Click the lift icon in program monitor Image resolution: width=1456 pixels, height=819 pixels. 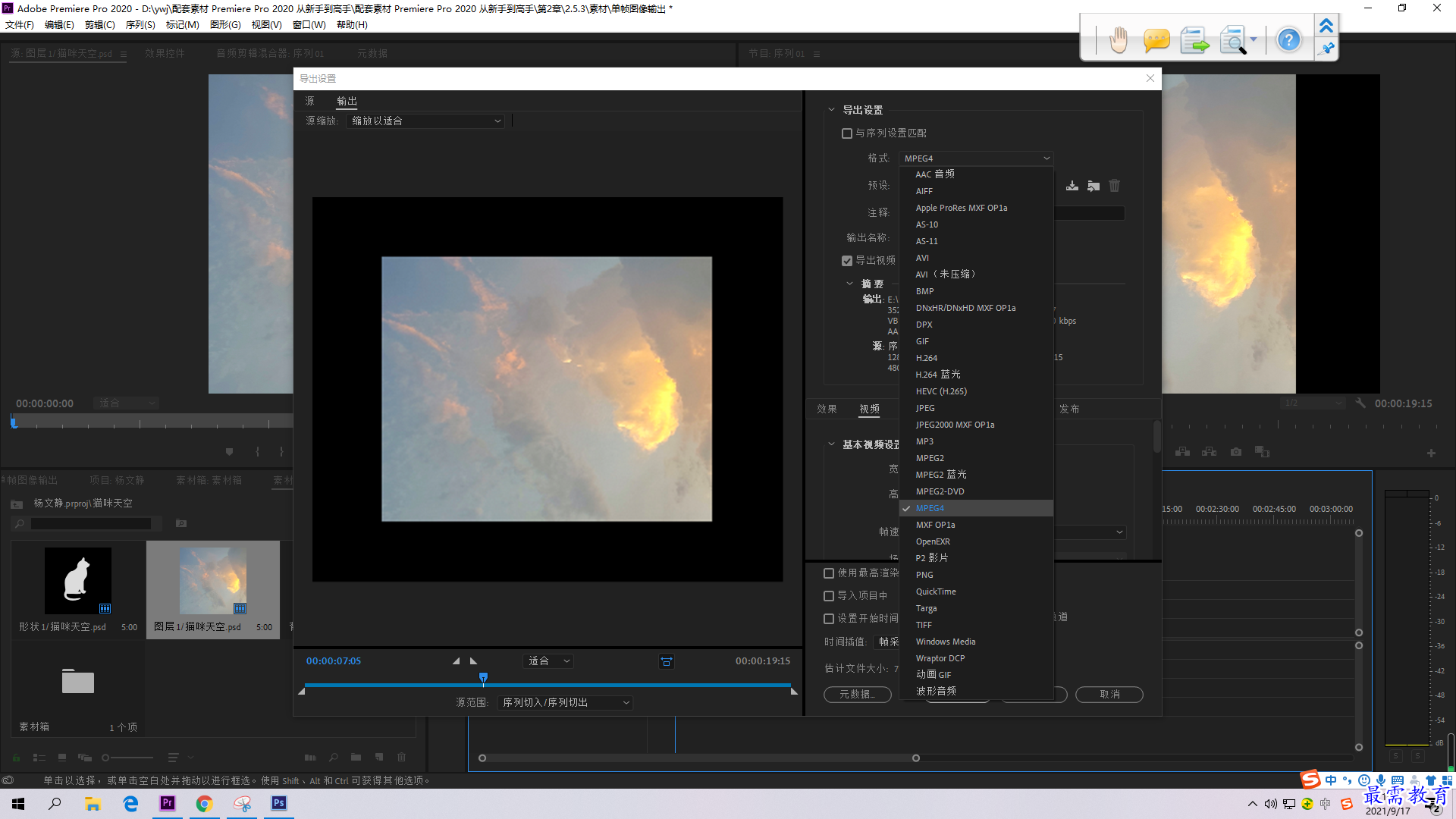tap(1183, 452)
